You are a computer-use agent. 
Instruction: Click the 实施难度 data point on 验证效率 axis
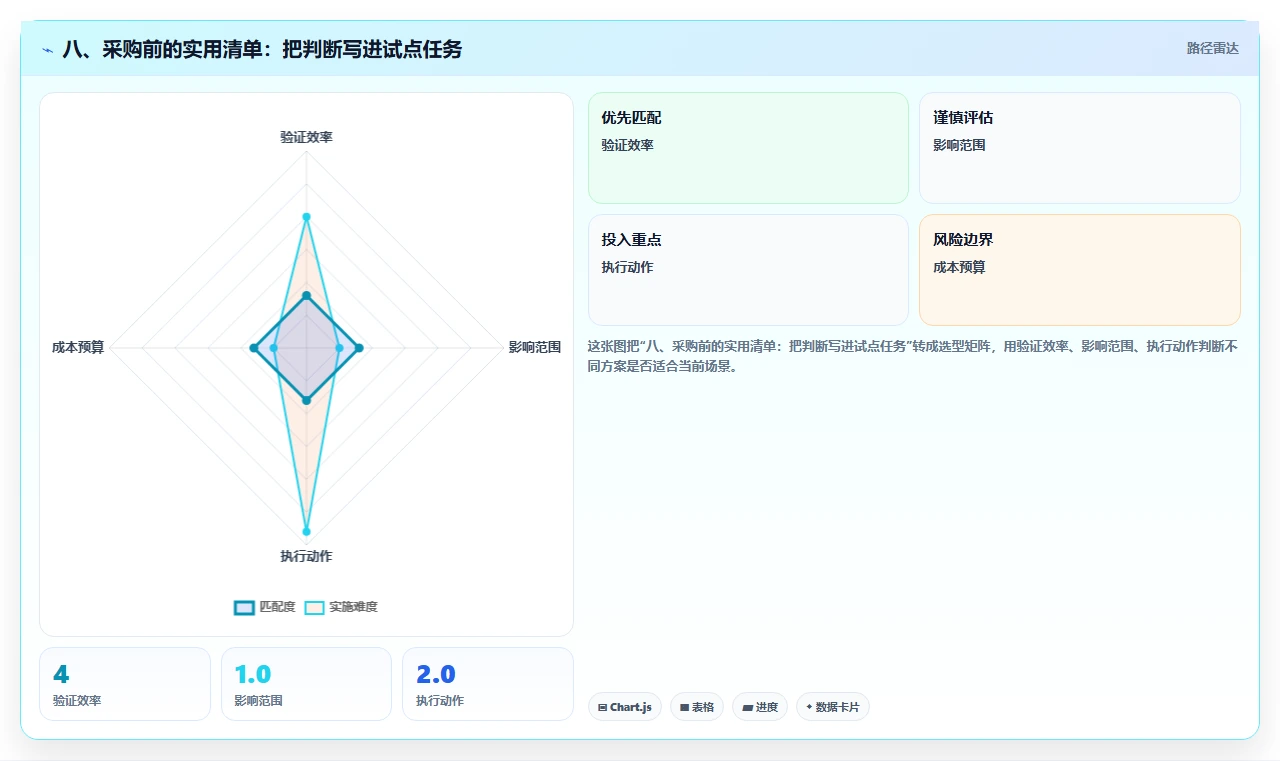pyautogui.click(x=306, y=217)
